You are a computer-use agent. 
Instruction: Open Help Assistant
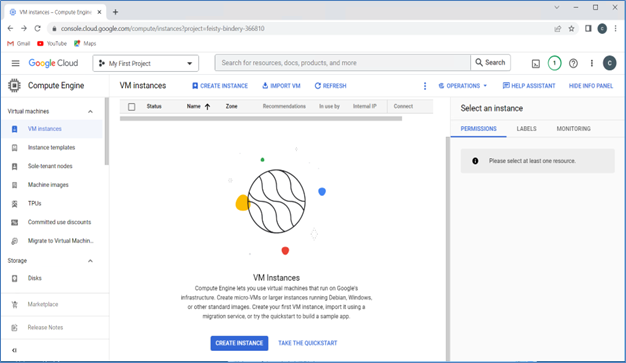[529, 86]
